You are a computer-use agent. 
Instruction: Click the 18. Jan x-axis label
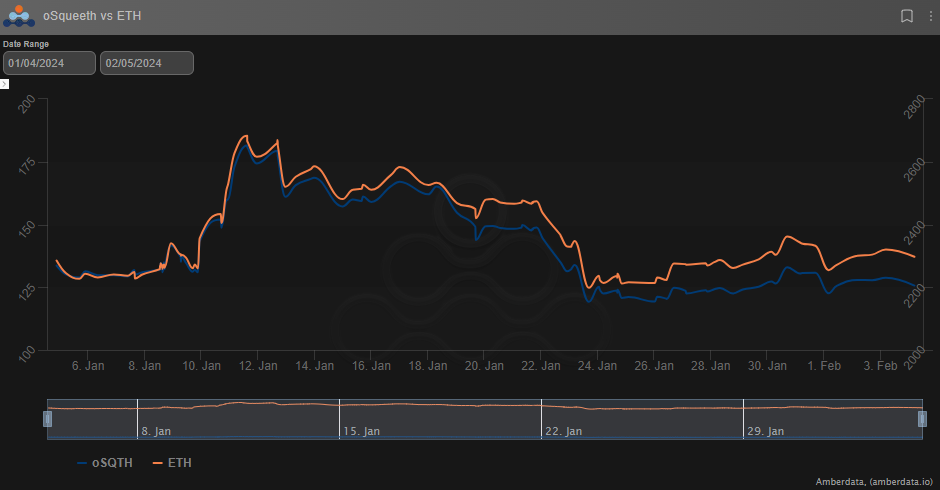427,366
